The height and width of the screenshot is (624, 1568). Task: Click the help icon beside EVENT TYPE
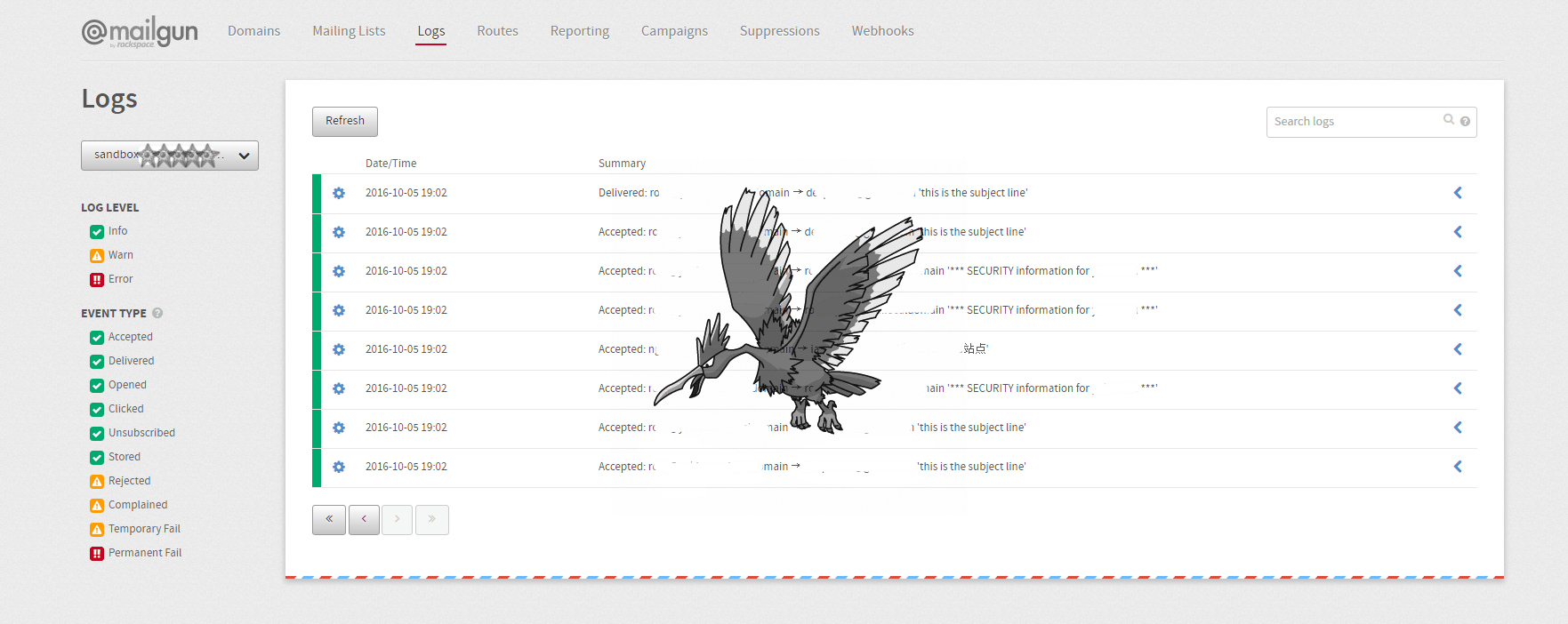(x=157, y=313)
